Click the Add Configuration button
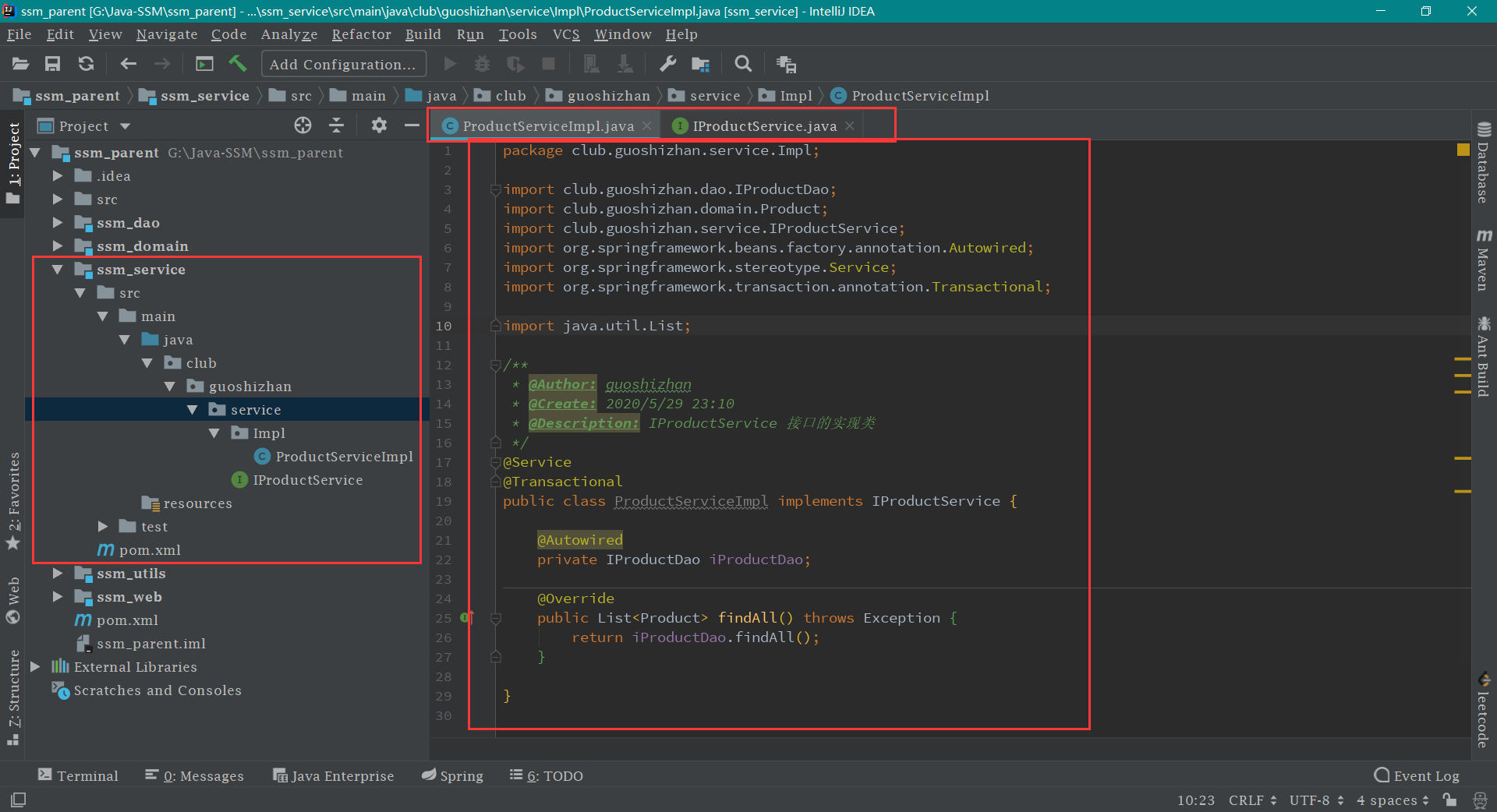Image resolution: width=1497 pixels, height=812 pixels. pyautogui.click(x=343, y=64)
